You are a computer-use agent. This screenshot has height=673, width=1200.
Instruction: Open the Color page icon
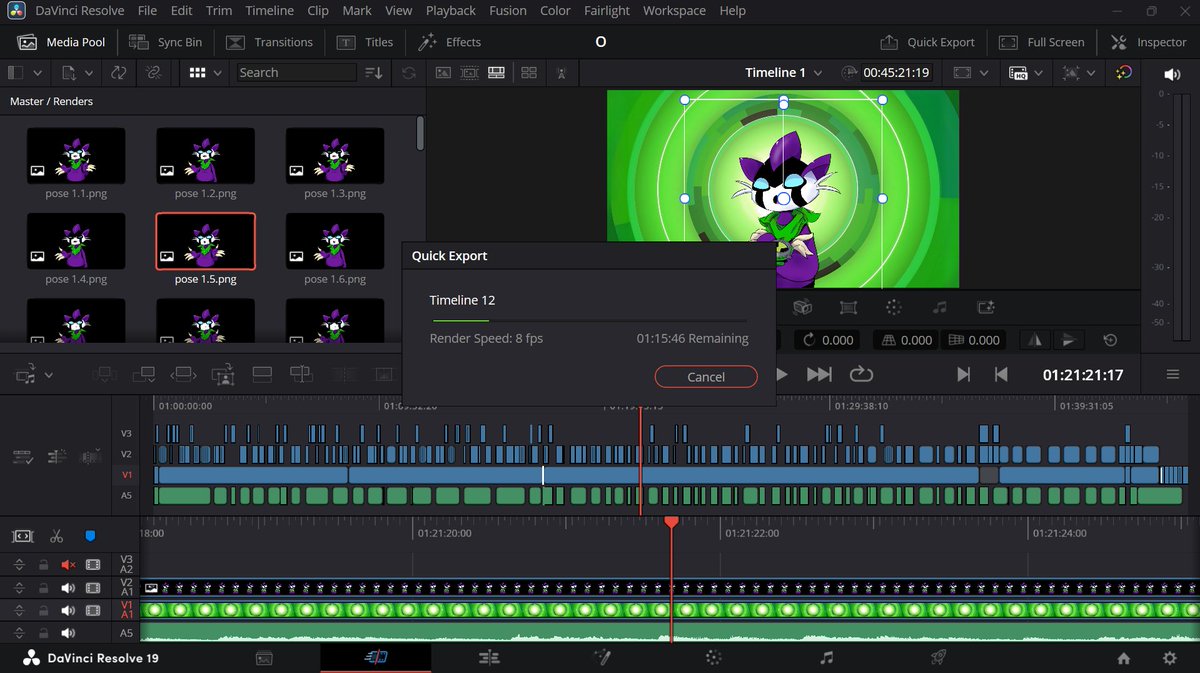point(713,658)
